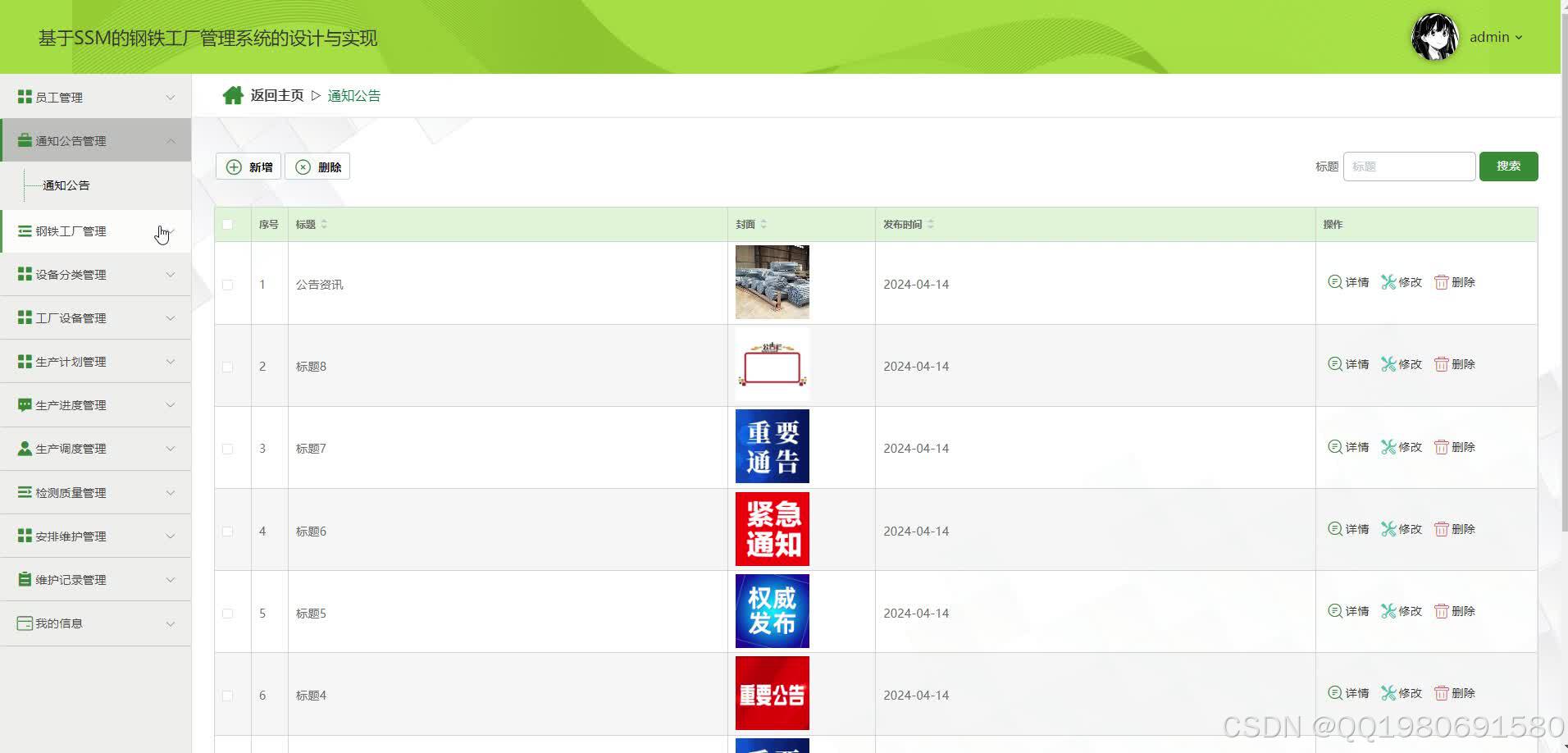
Task: Select 生产计划管理 menu label
Action: pyautogui.click(x=71, y=362)
